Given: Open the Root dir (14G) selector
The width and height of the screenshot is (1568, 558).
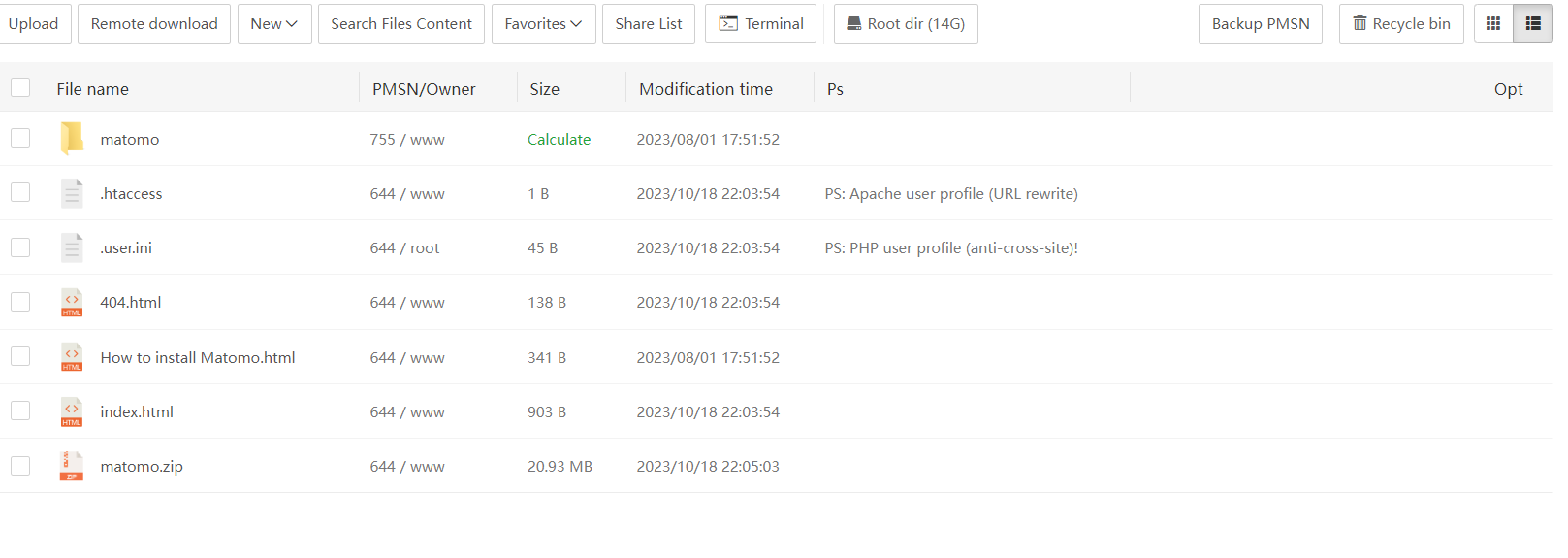Looking at the screenshot, I should tap(906, 23).
